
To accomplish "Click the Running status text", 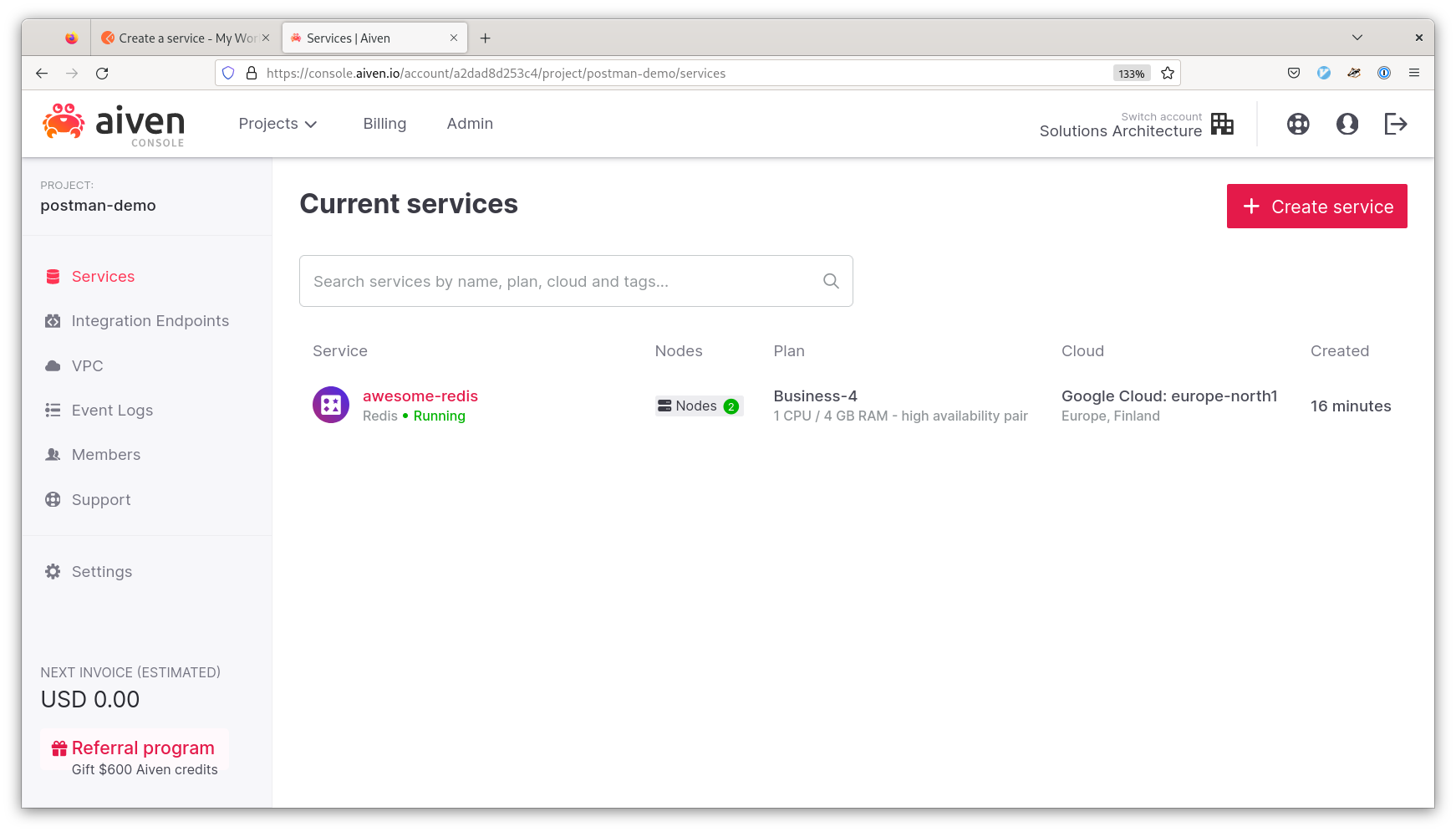I will pyautogui.click(x=440, y=416).
